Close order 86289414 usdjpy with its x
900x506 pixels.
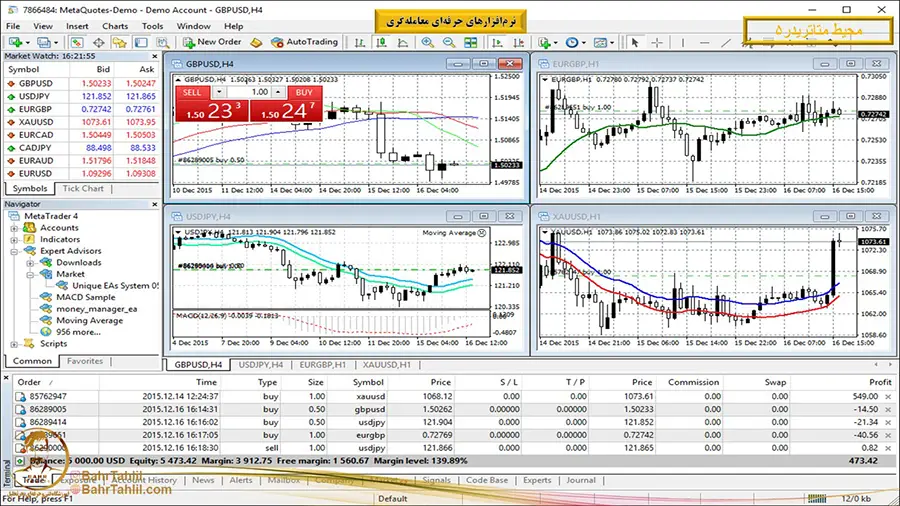(x=889, y=422)
